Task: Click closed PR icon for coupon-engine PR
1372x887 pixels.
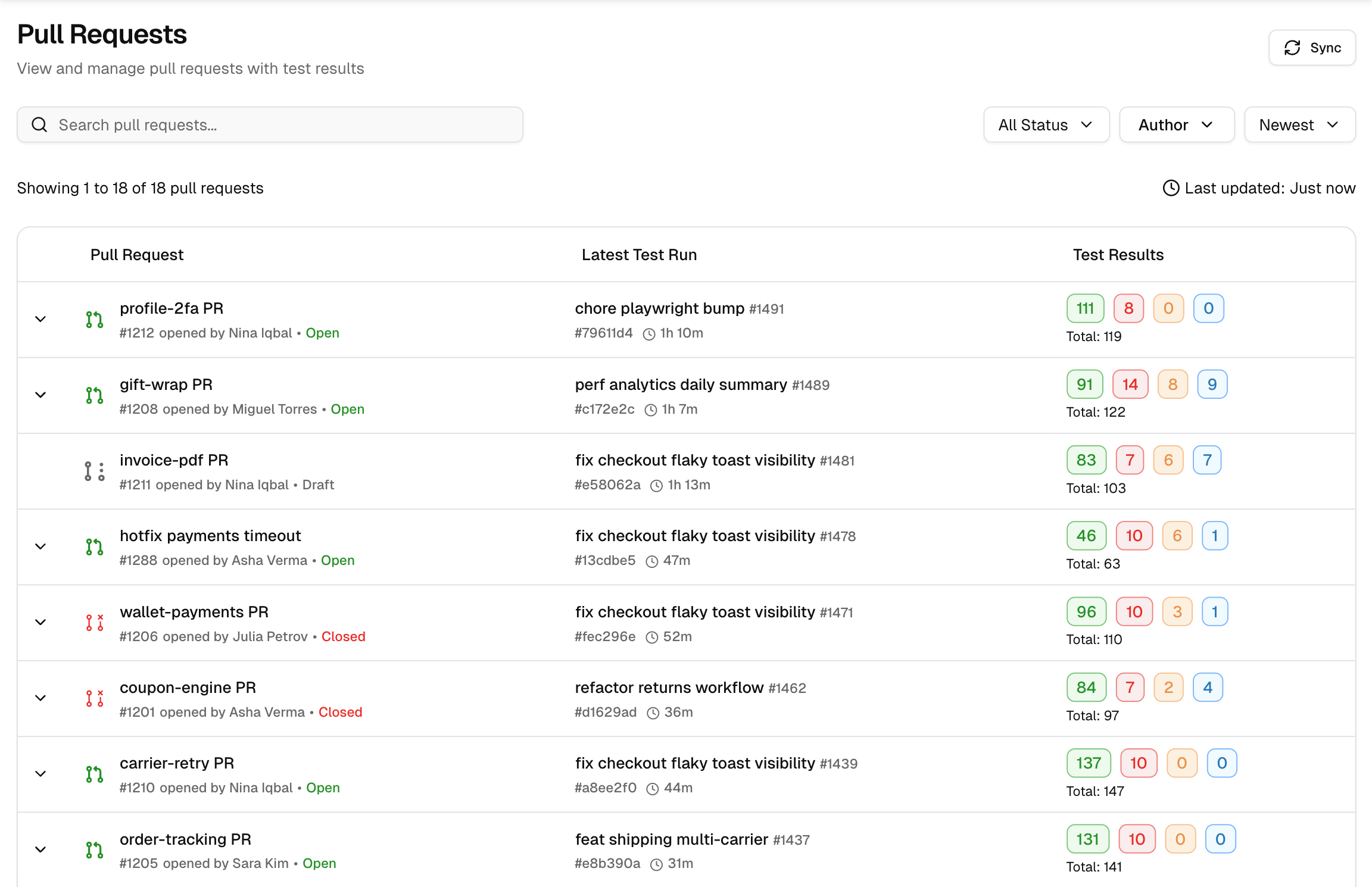Action: pyautogui.click(x=94, y=698)
